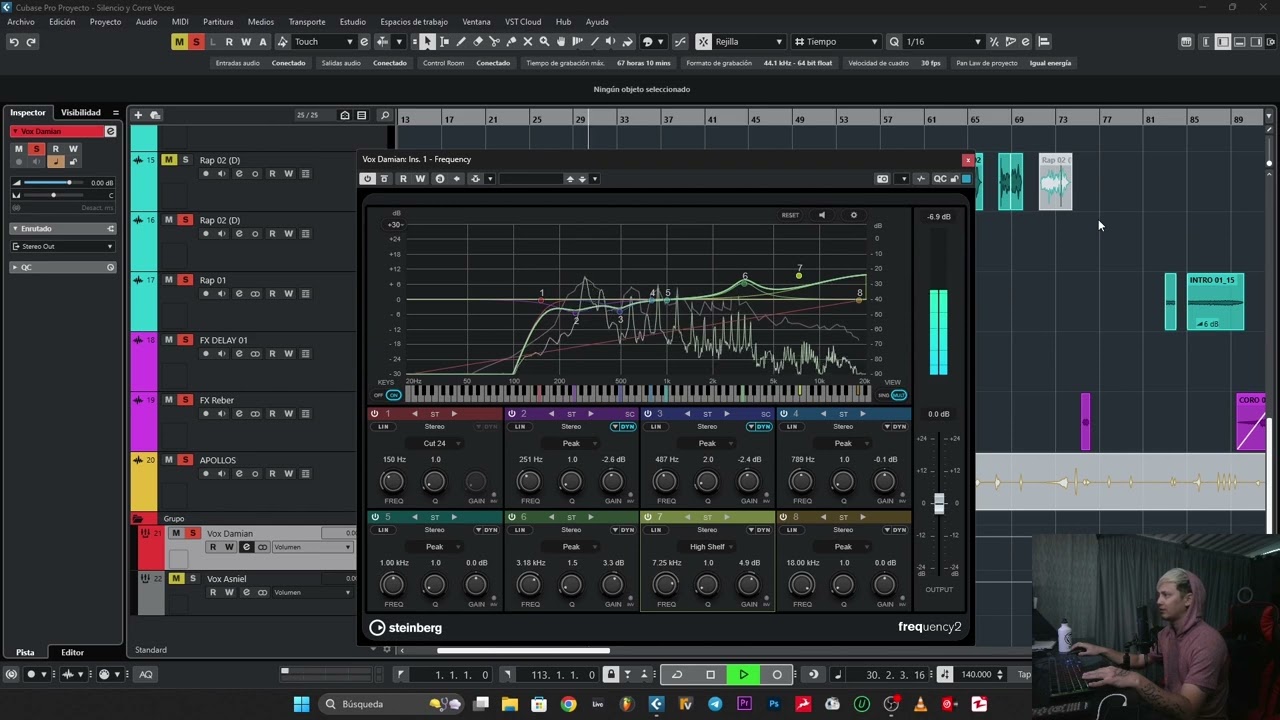Toggle the Frequency listen speaker icon

pos(822,215)
